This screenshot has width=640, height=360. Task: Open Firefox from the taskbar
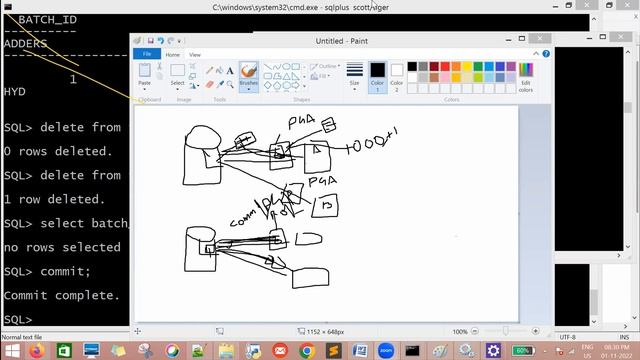coord(37,351)
